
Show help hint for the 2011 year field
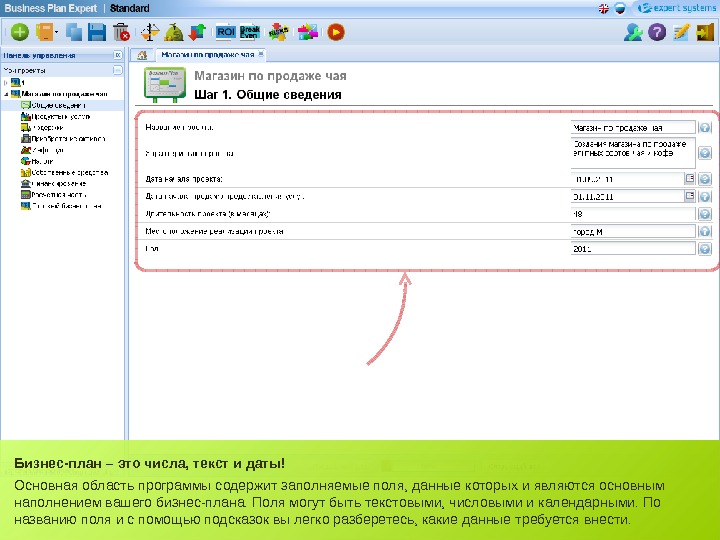tap(705, 249)
